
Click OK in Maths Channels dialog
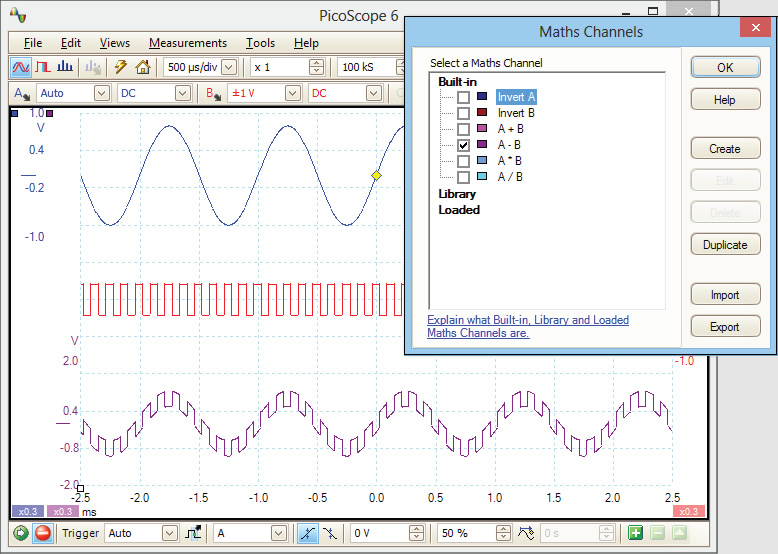coord(725,67)
